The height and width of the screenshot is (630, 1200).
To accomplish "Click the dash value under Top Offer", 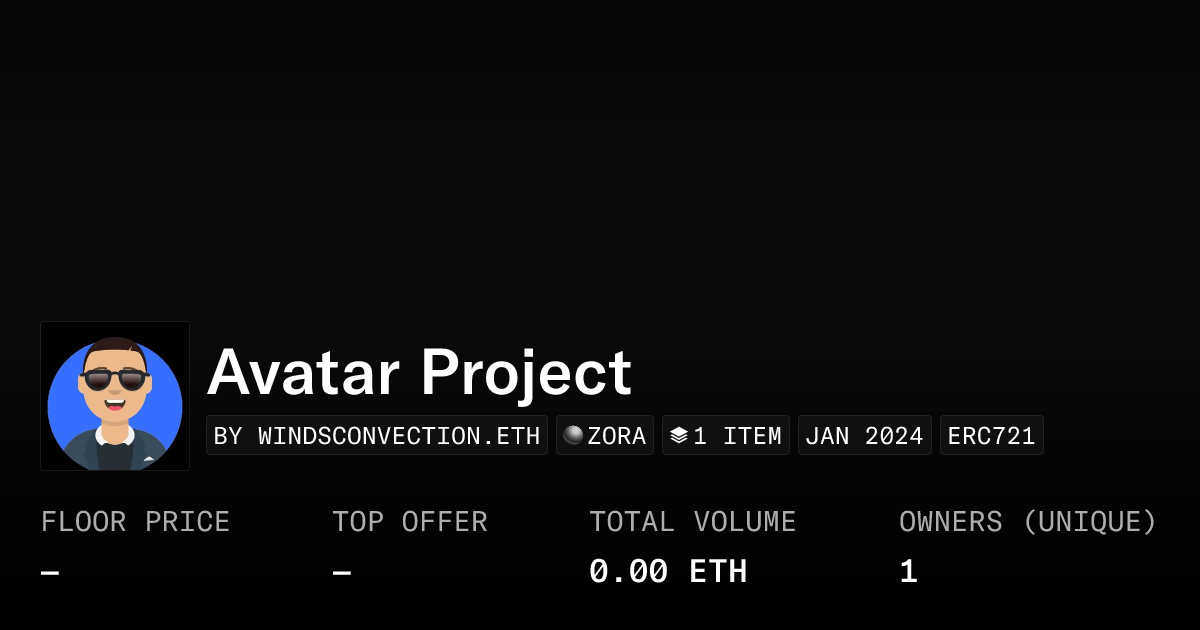I will point(342,573).
